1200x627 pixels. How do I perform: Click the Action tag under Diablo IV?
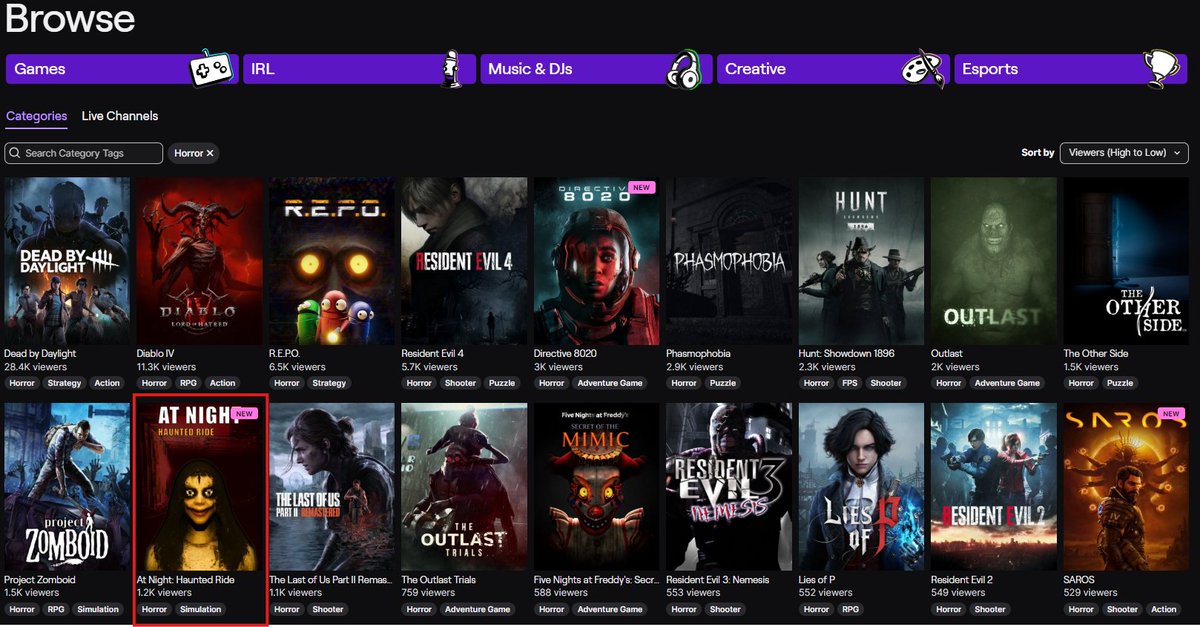(x=223, y=383)
